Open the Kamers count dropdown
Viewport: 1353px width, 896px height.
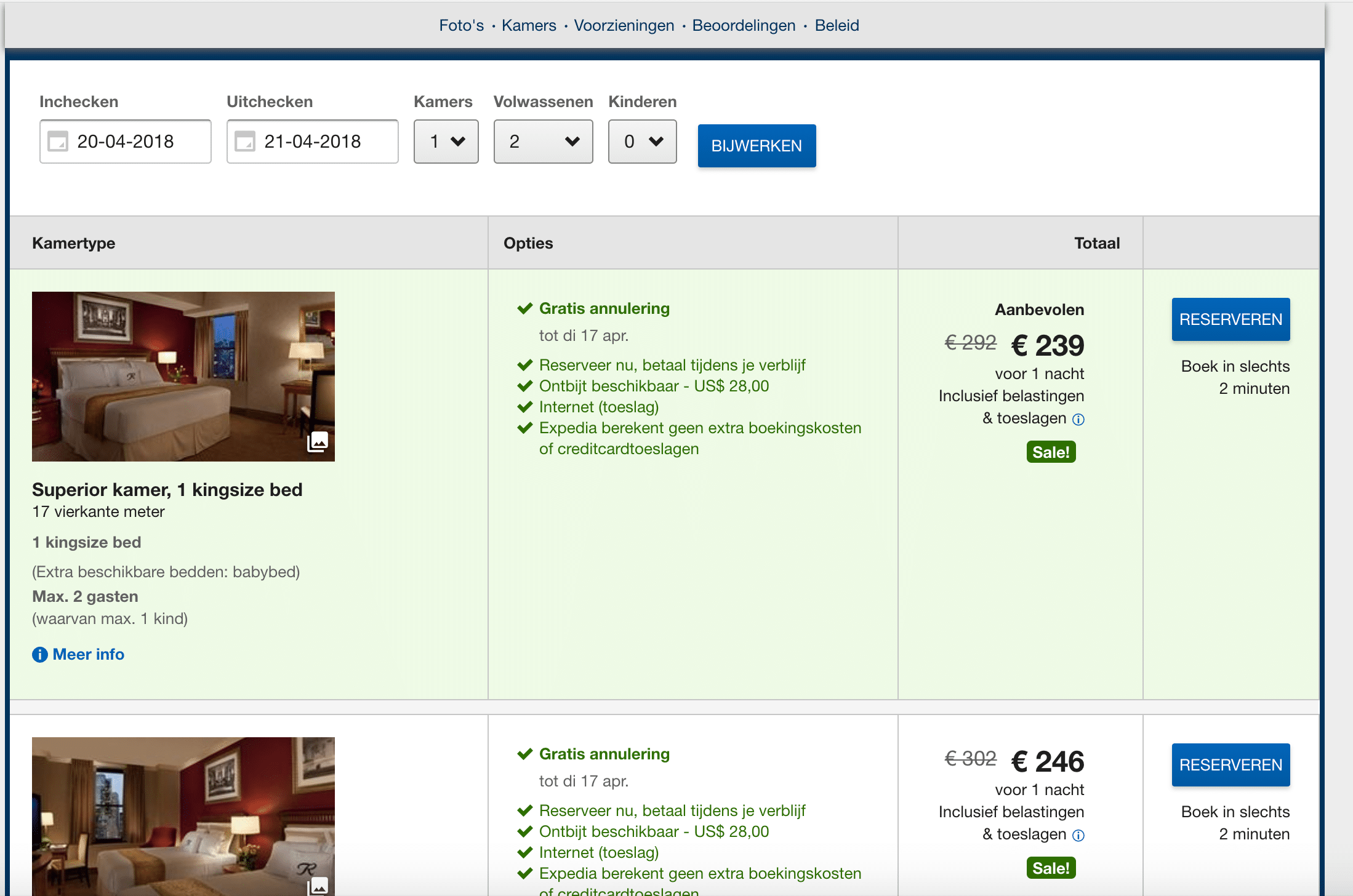coord(446,142)
